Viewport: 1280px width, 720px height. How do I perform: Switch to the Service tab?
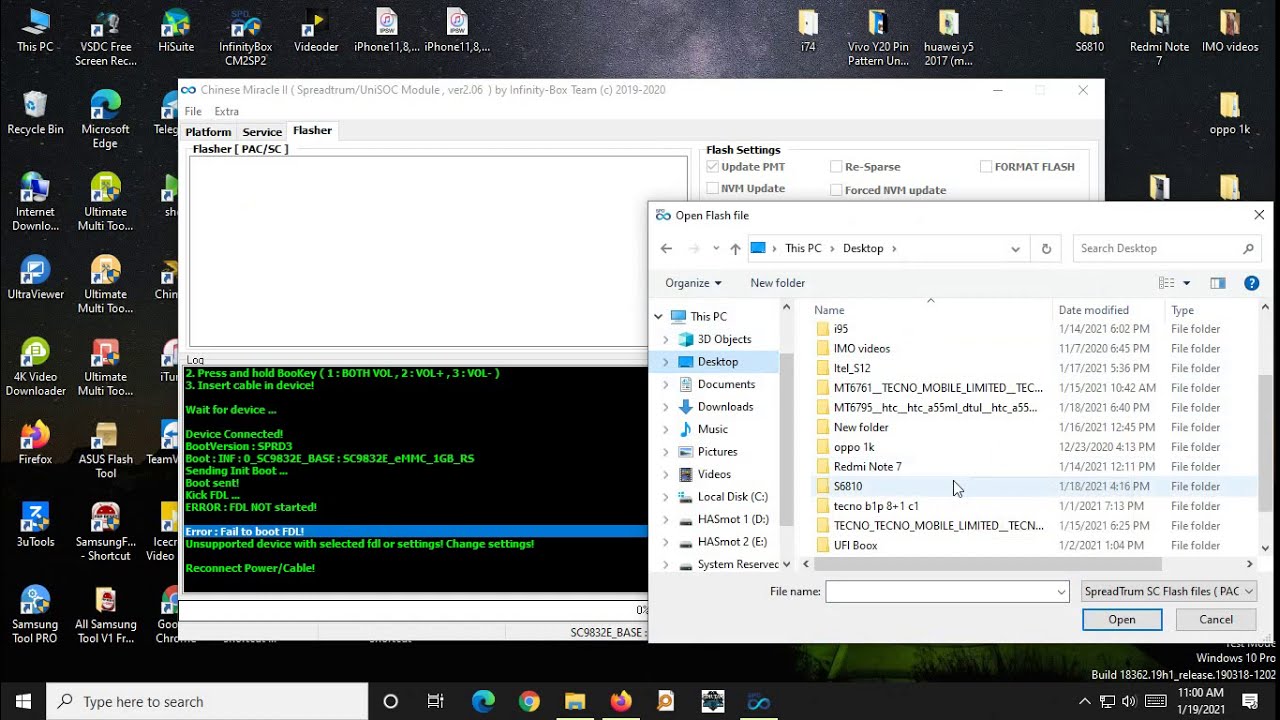point(262,132)
